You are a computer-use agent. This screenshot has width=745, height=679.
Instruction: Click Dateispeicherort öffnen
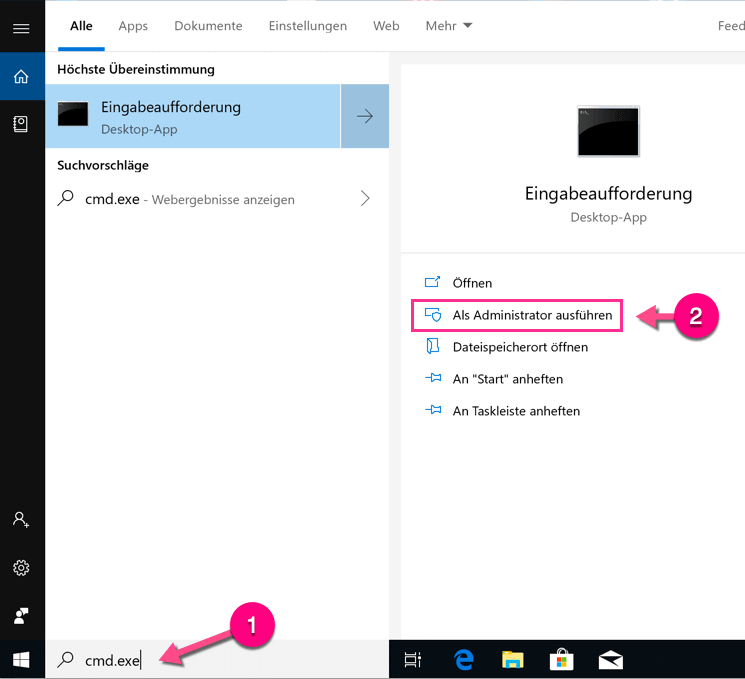pos(519,347)
